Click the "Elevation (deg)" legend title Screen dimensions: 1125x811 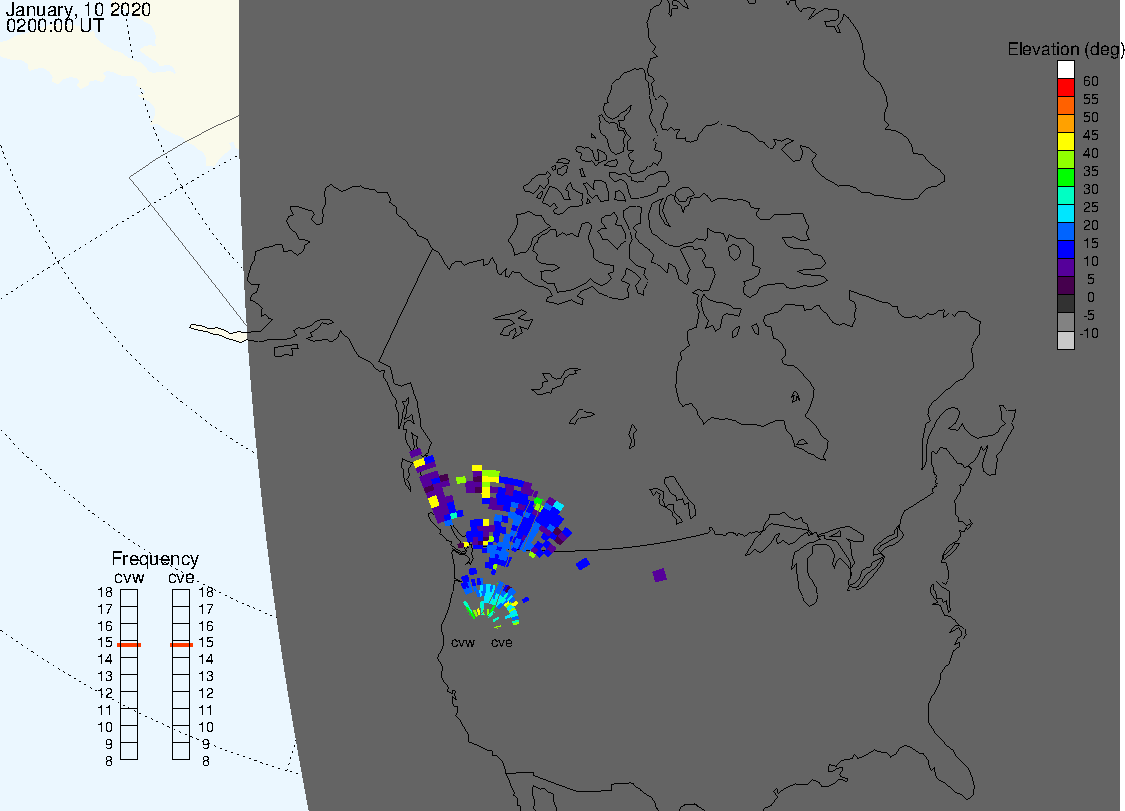coord(1065,49)
